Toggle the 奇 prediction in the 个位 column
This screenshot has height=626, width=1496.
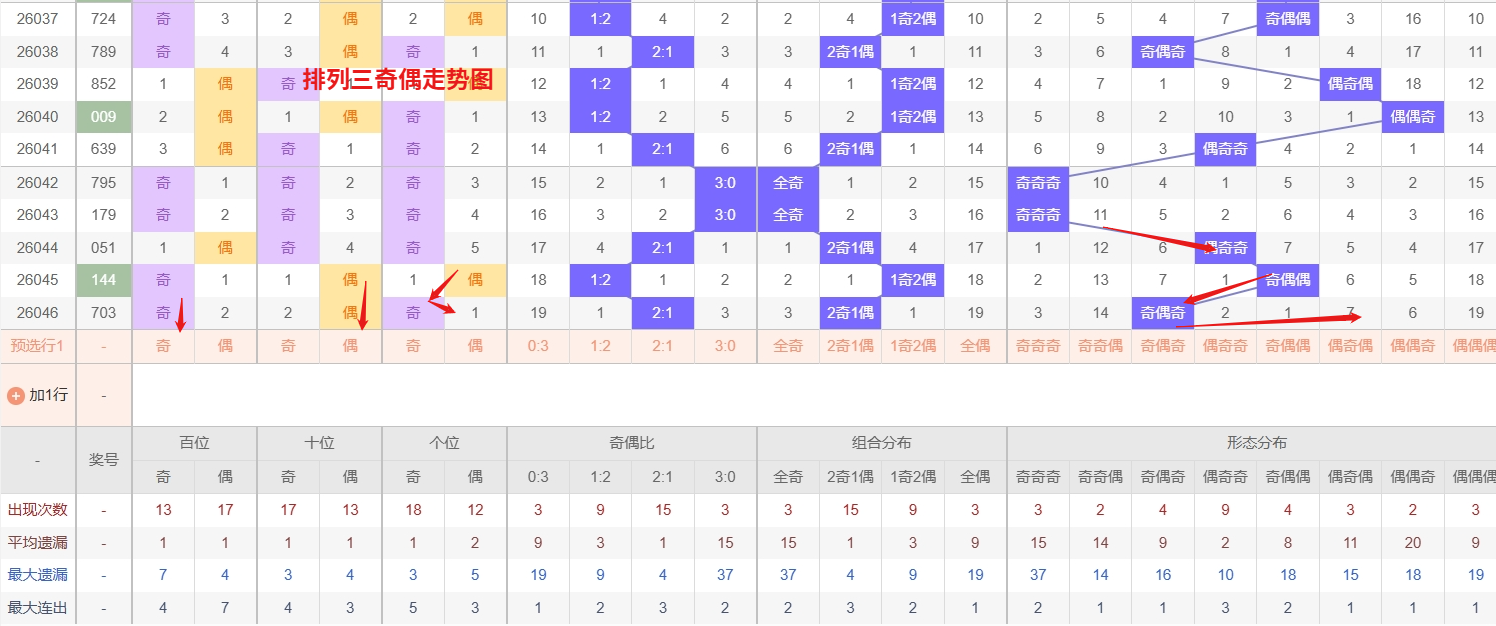coord(413,345)
